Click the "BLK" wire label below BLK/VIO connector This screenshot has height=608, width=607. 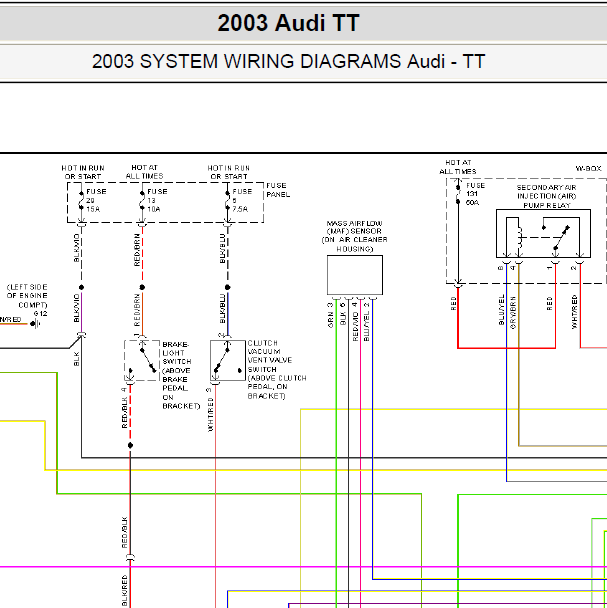tap(76, 359)
